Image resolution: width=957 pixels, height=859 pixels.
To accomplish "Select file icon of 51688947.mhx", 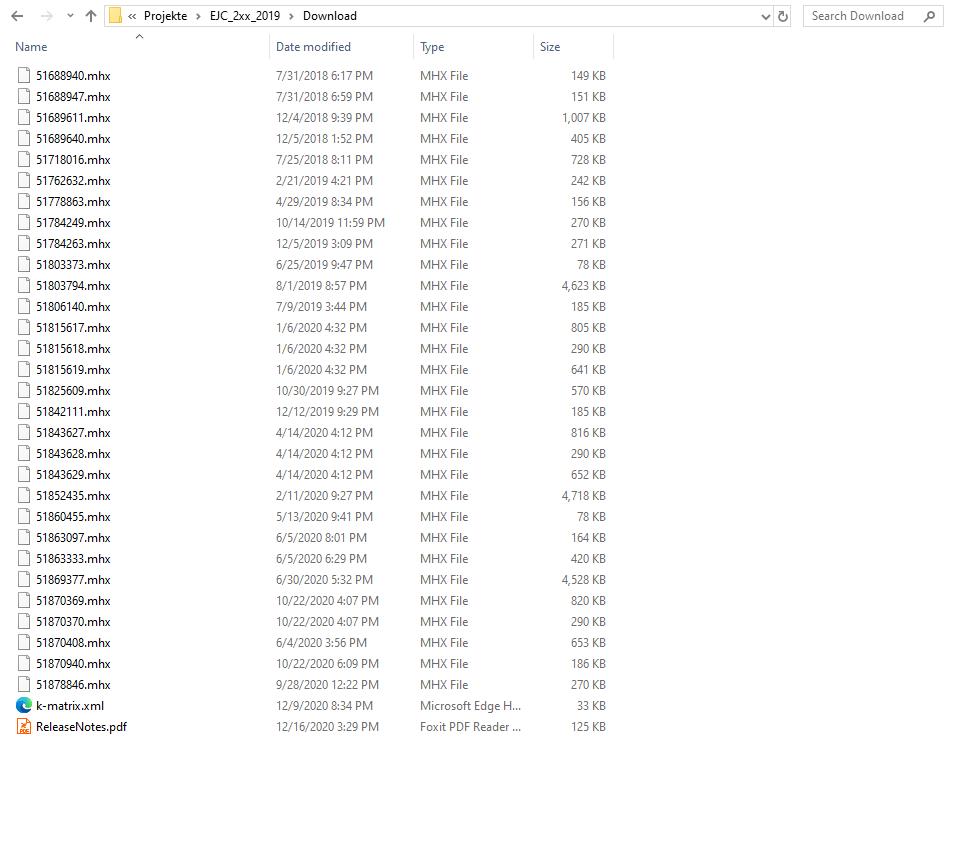I will [24, 96].
